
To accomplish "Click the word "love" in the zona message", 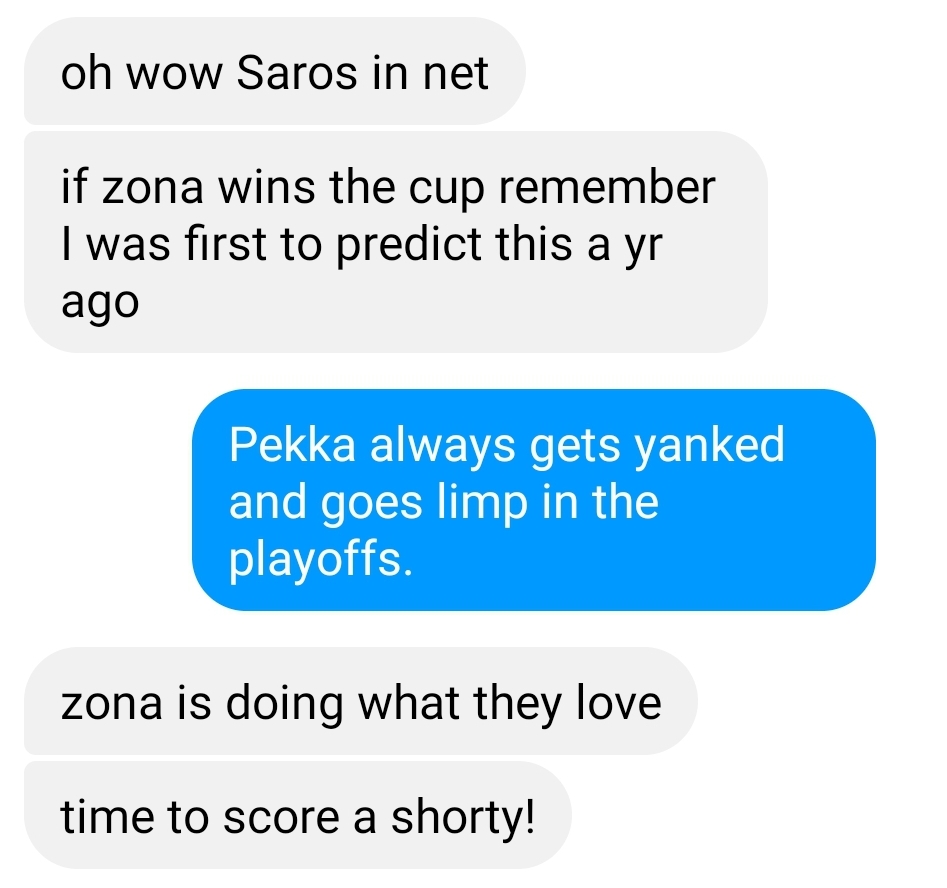I will [x=619, y=703].
